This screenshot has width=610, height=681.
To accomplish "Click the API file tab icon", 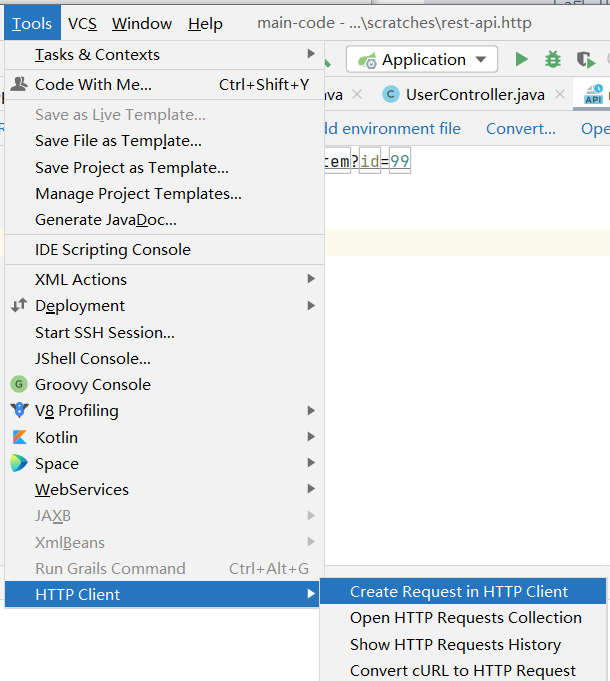I will click(594, 94).
